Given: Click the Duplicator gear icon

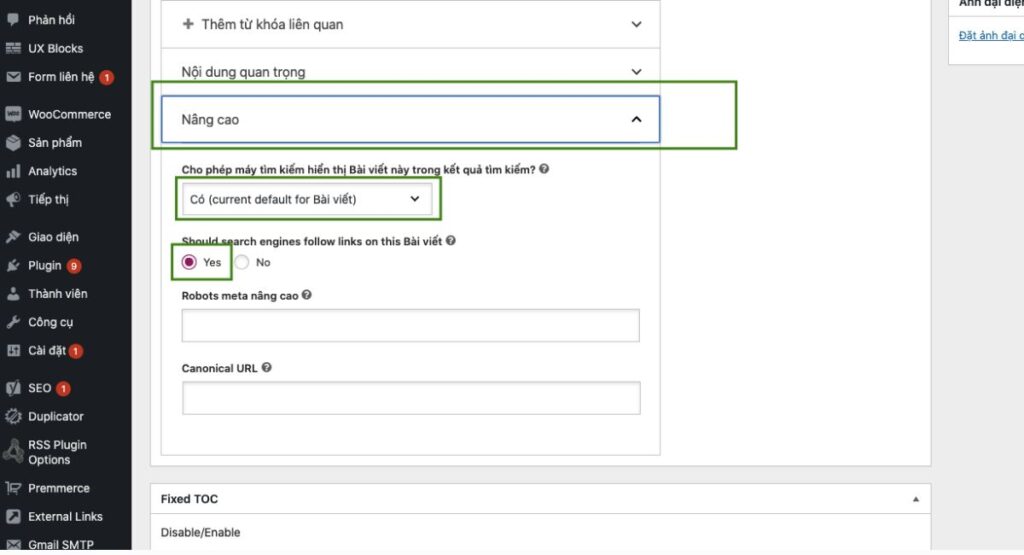Looking at the screenshot, I should 13,416.
